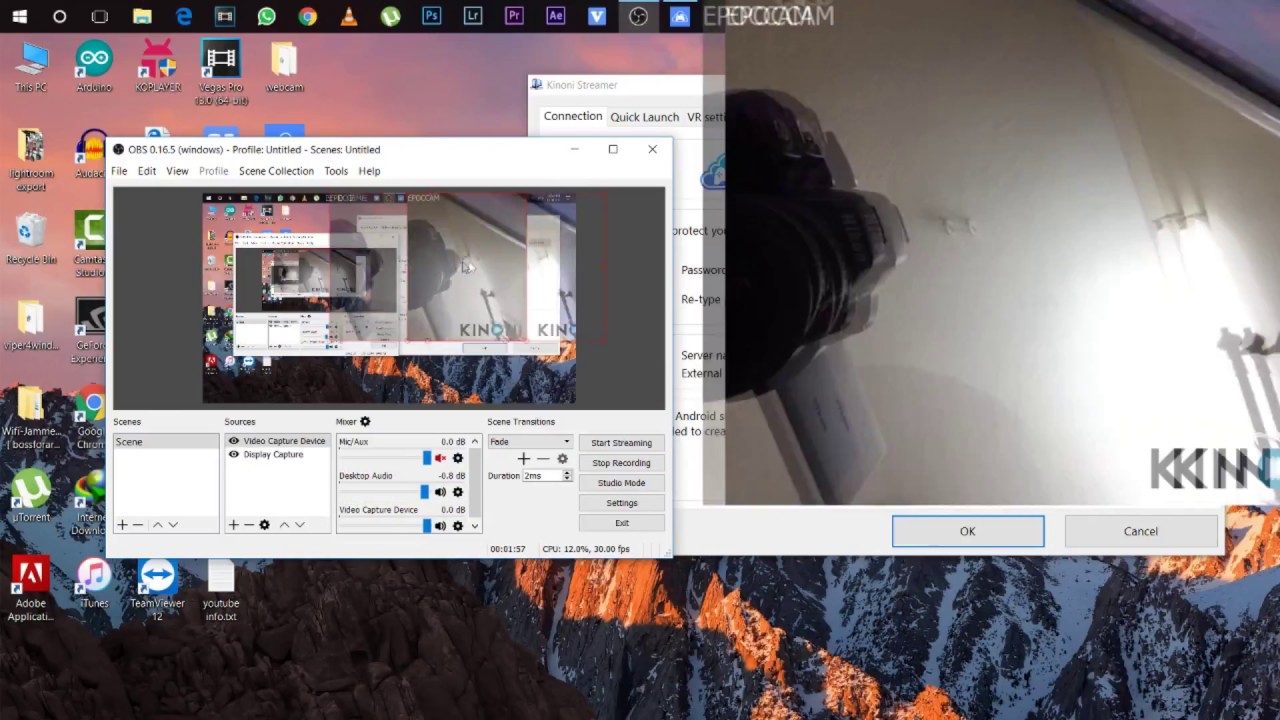Click the OBS preview canvas
Viewport: 1280px width, 720px height.
pos(389,298)
